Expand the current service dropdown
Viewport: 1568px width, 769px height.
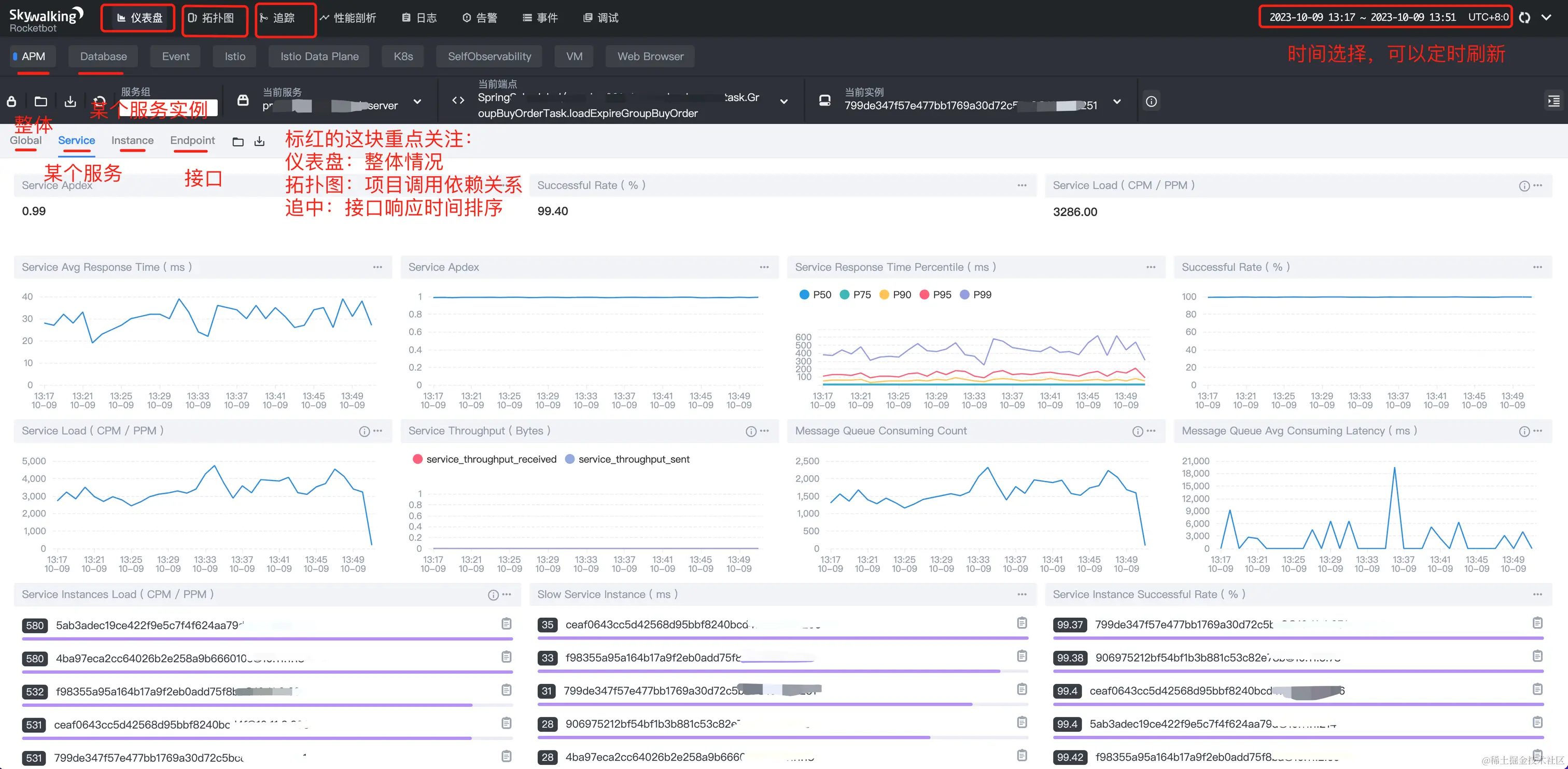[x=417, y=102]
